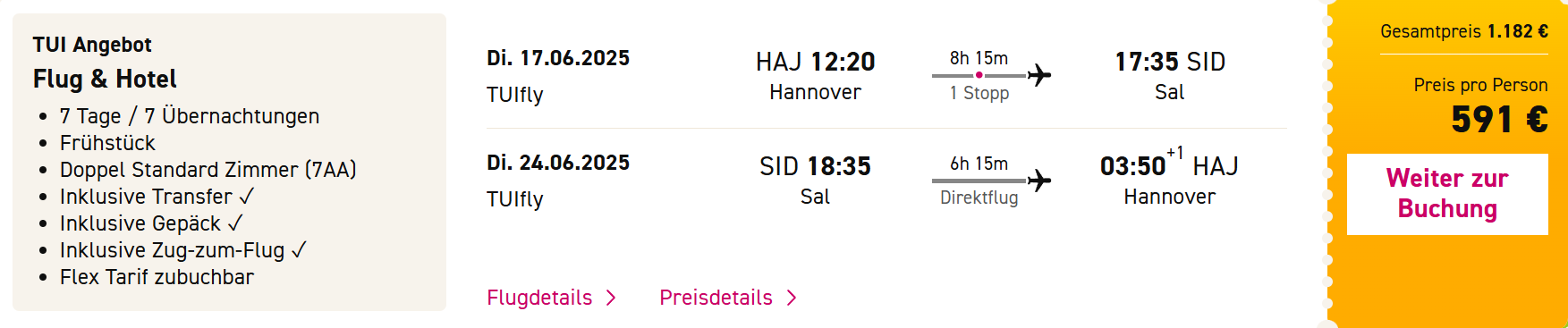The height and width of the screenshot is (328, 1568).
Task: Click the outbound date Di. 17.06.2025
Action: [x=558, y=58]
